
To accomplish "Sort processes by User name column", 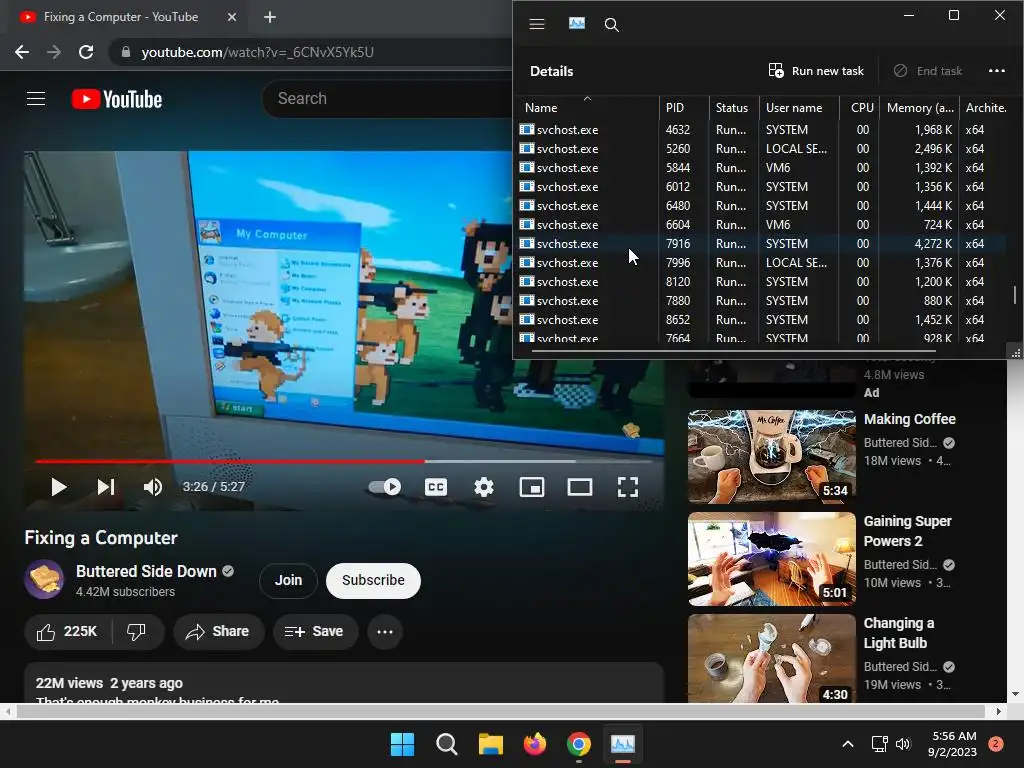I will pyautogui.click(x=793, y=108).
